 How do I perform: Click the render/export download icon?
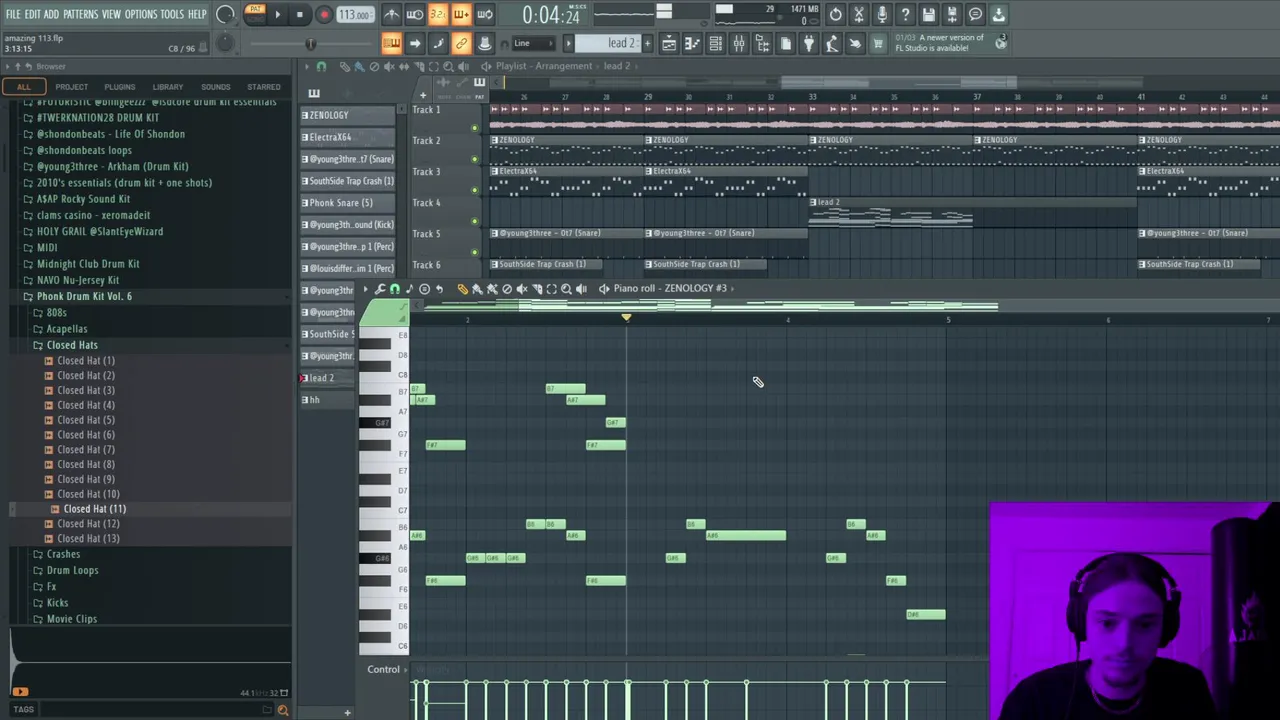(998, 14)
